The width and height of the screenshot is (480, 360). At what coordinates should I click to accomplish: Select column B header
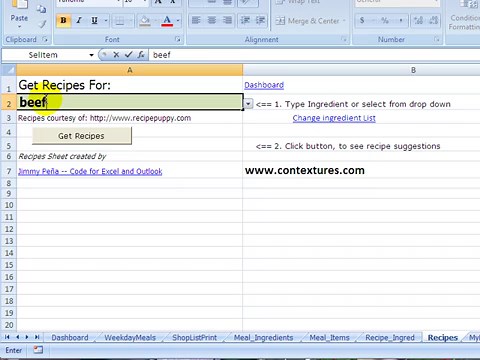362,70
